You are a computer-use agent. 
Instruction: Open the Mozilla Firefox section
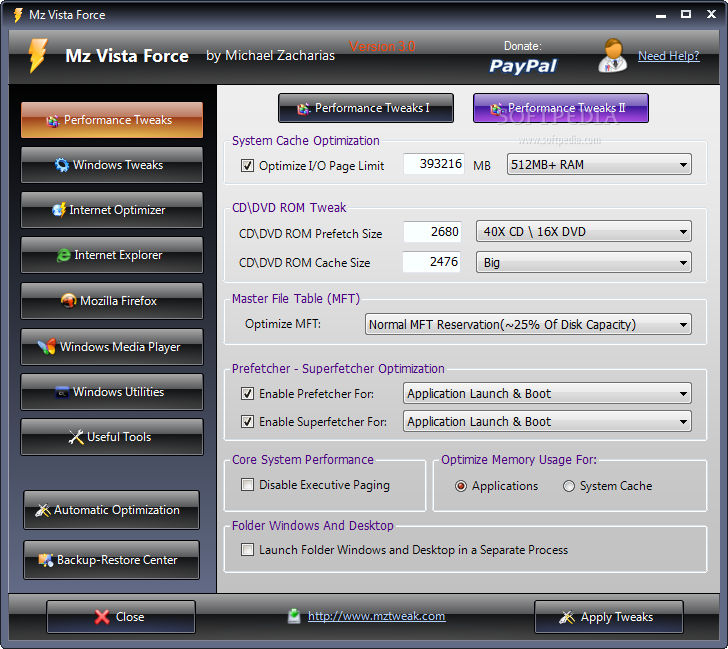(112, 301)
